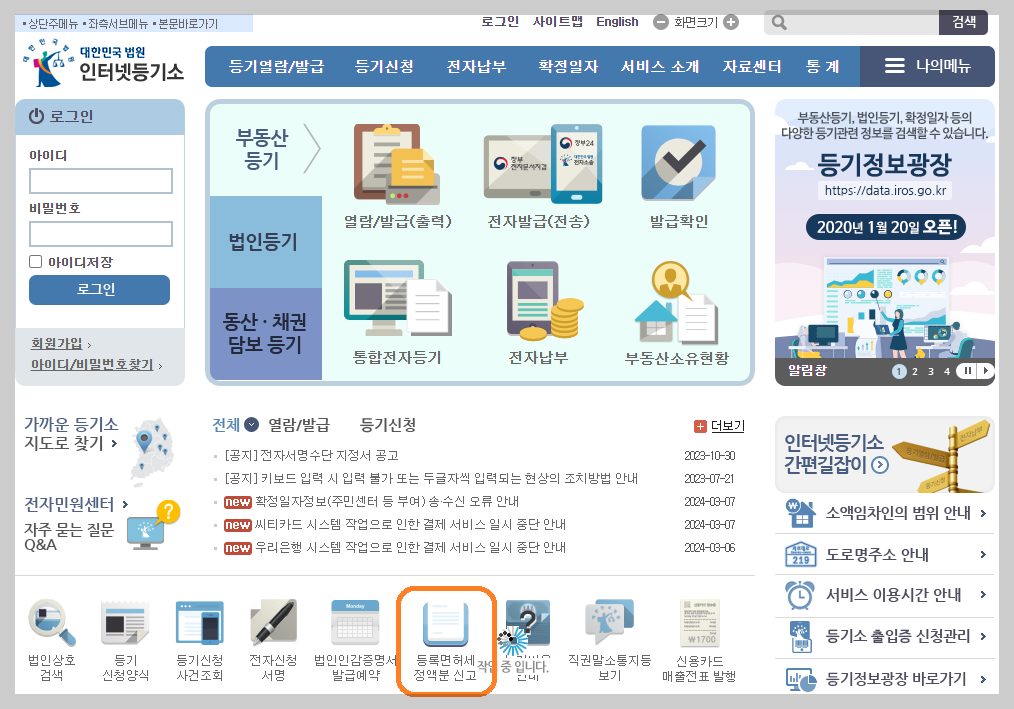
Task: Open 사이트맵 link
Action: pyautogui.click(x=557, y=22)
